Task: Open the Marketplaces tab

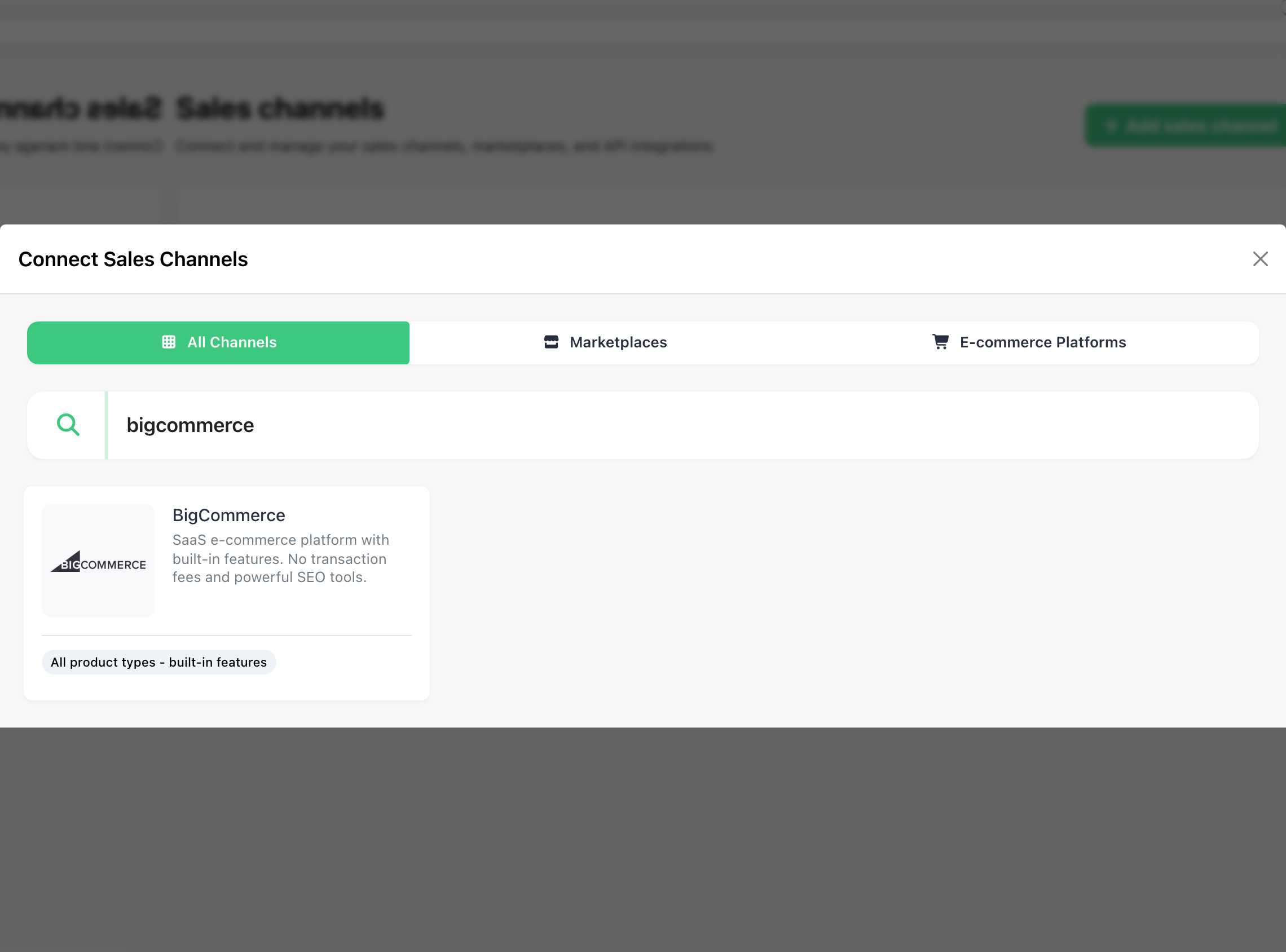Action: [x=605, y=343]
